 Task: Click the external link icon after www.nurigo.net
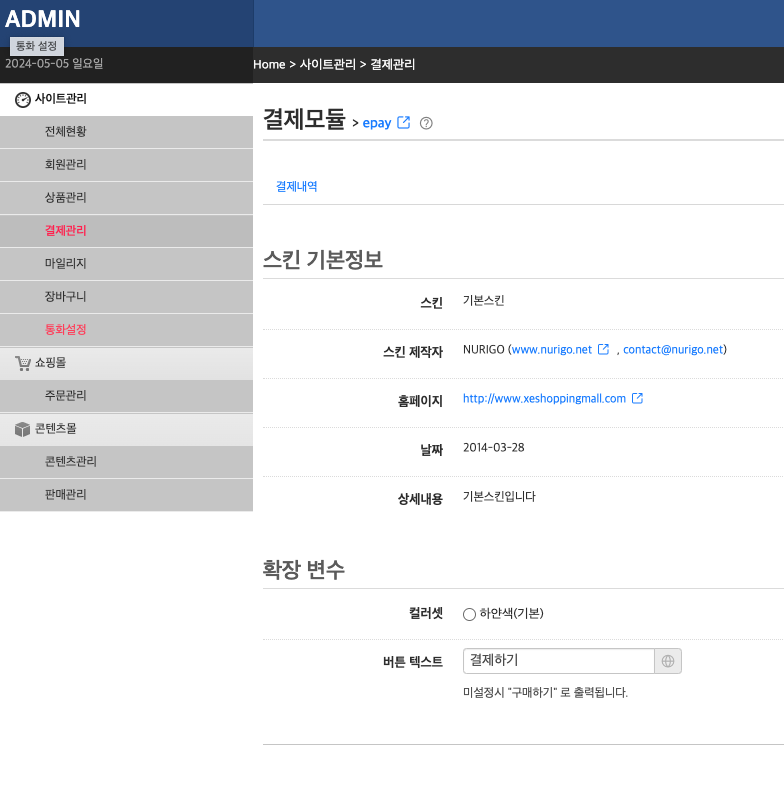(x=604, y=349)
